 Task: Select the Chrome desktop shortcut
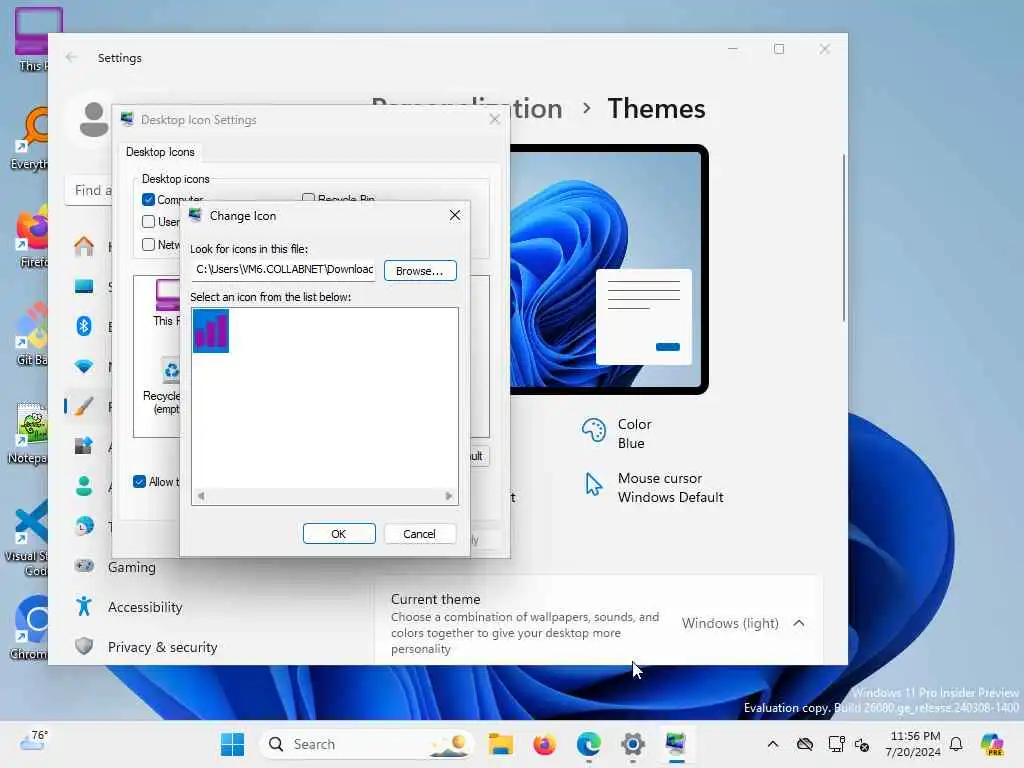(29, 627)
